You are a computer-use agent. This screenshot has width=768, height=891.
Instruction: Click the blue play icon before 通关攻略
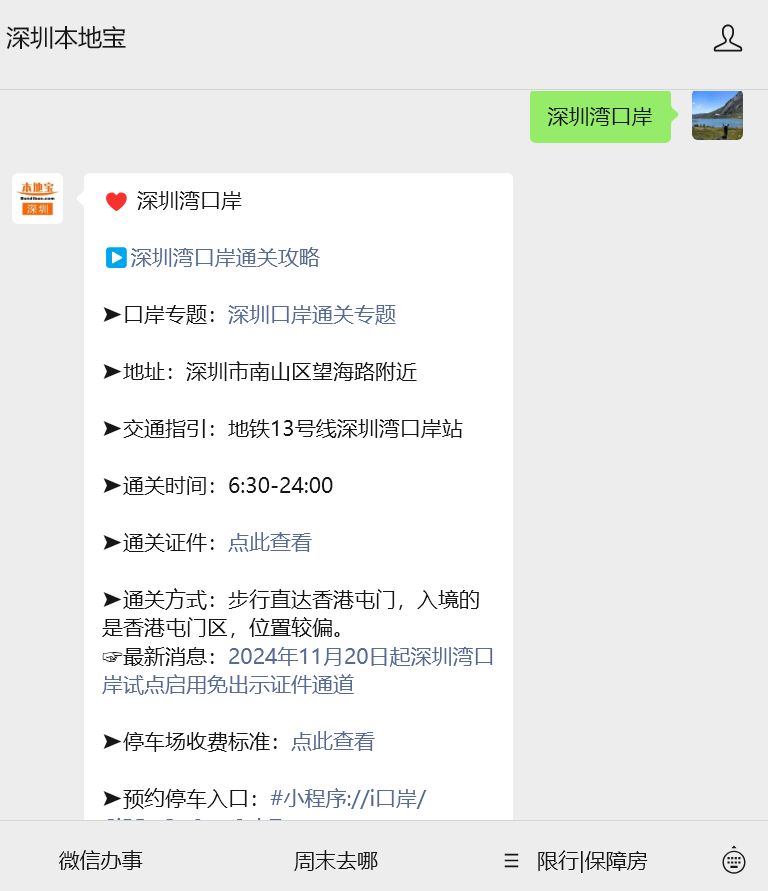[x=116, y=258]
